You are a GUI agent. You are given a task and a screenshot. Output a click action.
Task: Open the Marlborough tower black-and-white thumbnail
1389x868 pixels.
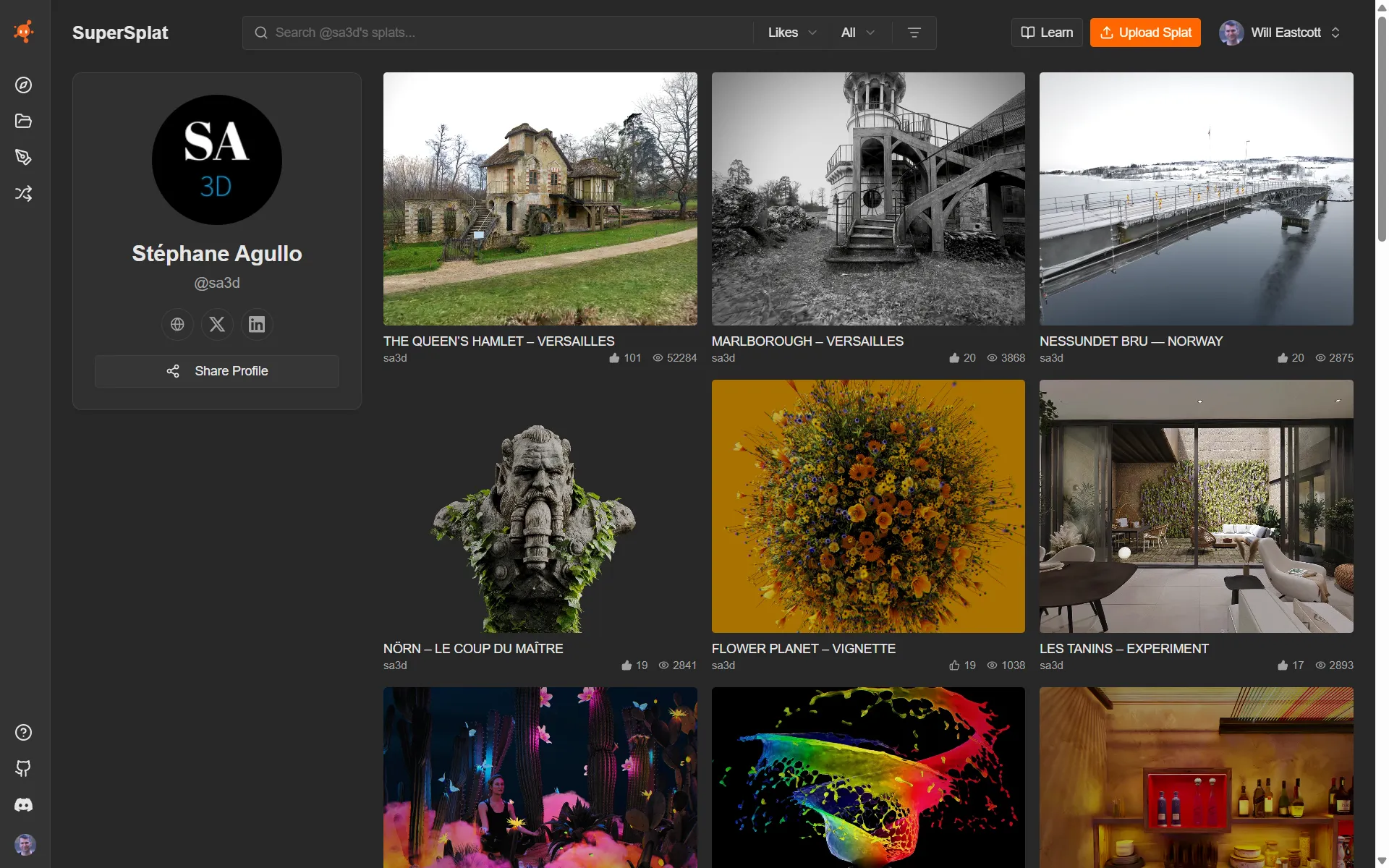coord(868,199)
